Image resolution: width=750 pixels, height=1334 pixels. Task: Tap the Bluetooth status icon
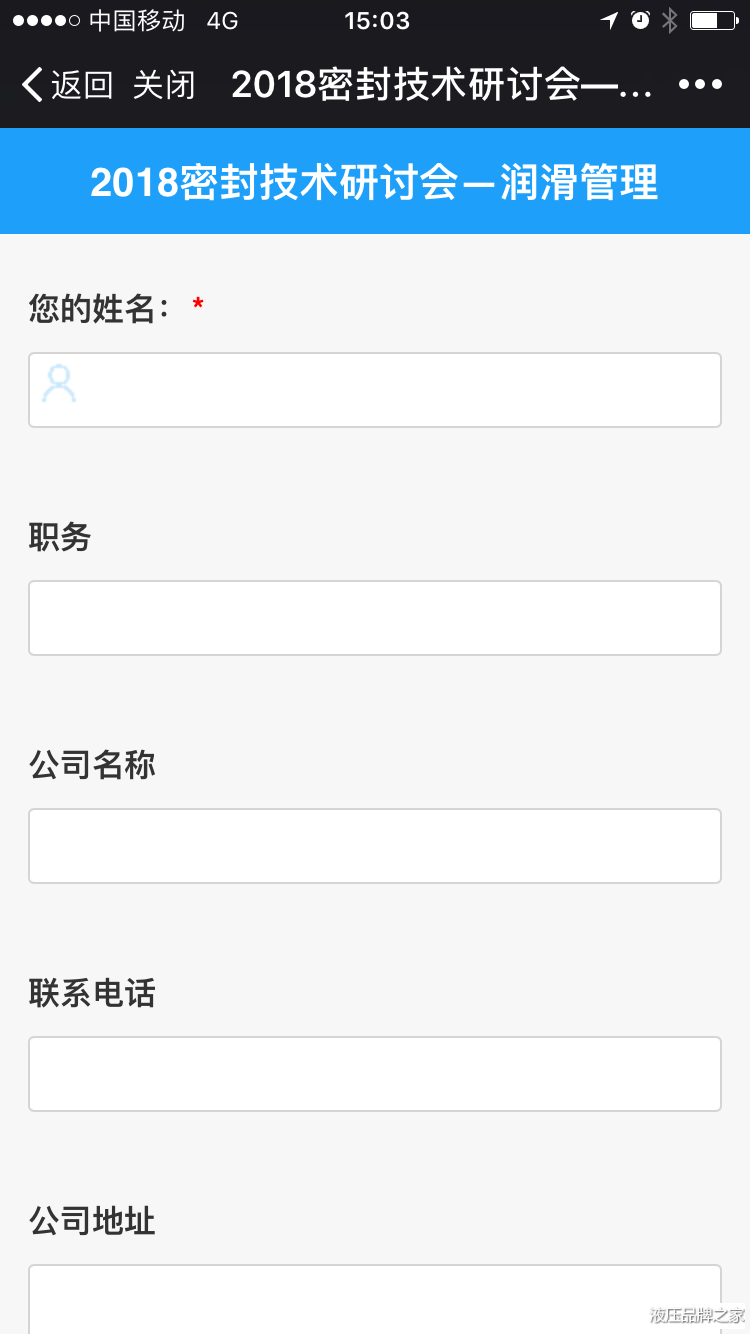670,21
